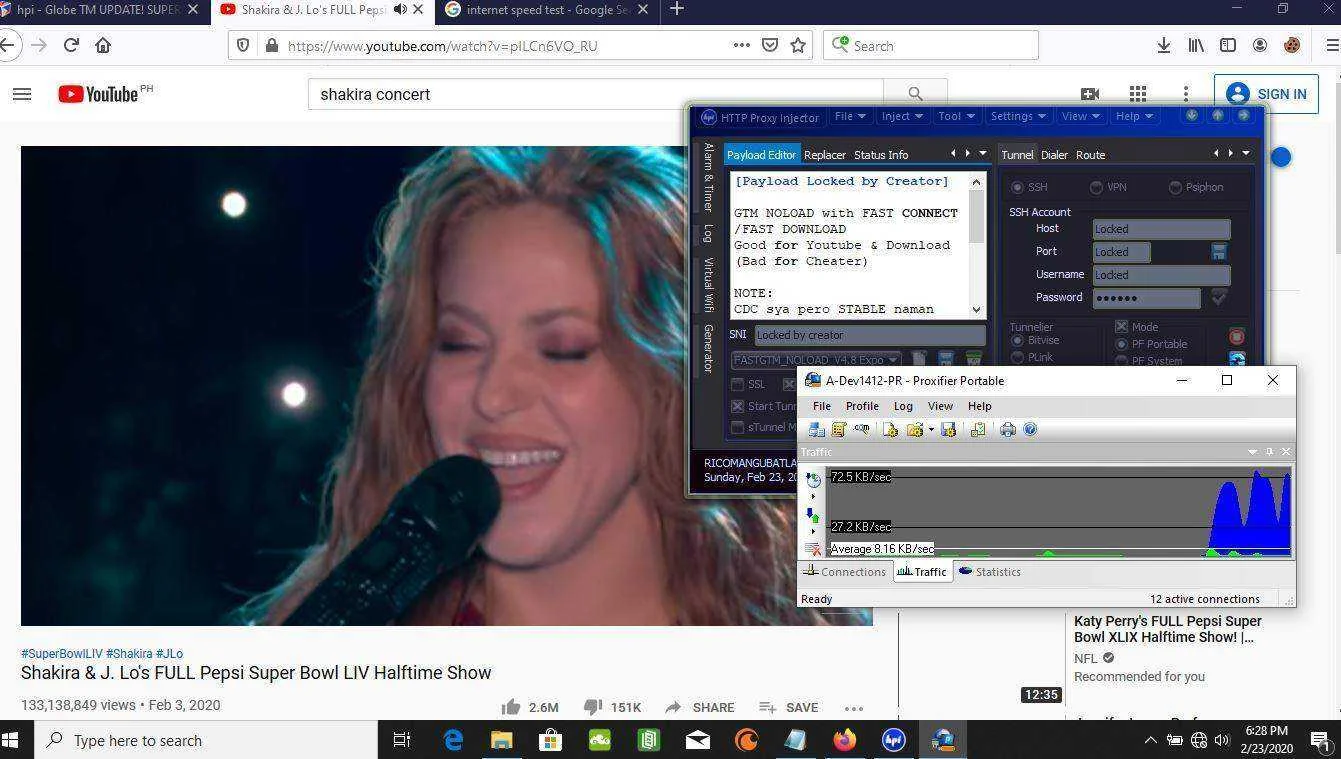Open Injector Tool dropdown menu

[x=956, y=116]
